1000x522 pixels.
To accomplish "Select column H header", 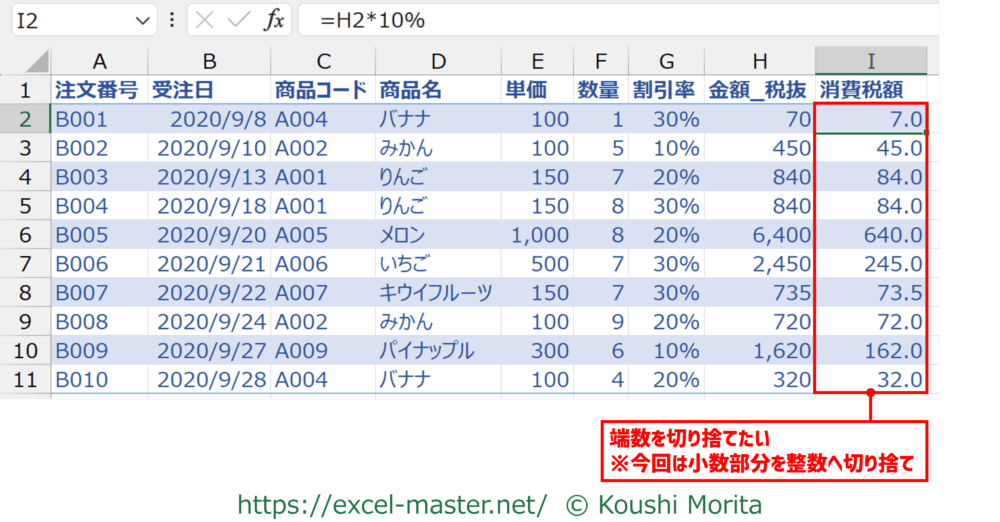I will (759, 60).
